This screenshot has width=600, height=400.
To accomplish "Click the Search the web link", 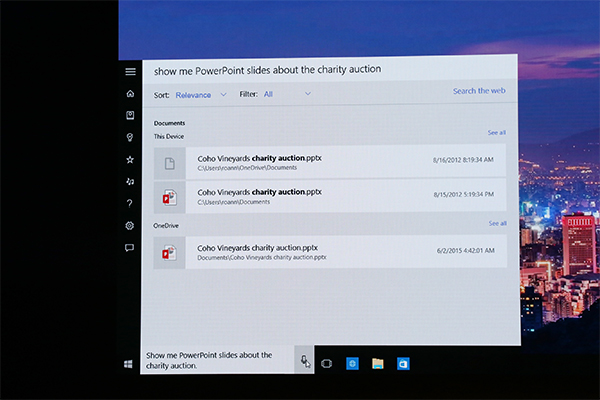I will 479,91.
